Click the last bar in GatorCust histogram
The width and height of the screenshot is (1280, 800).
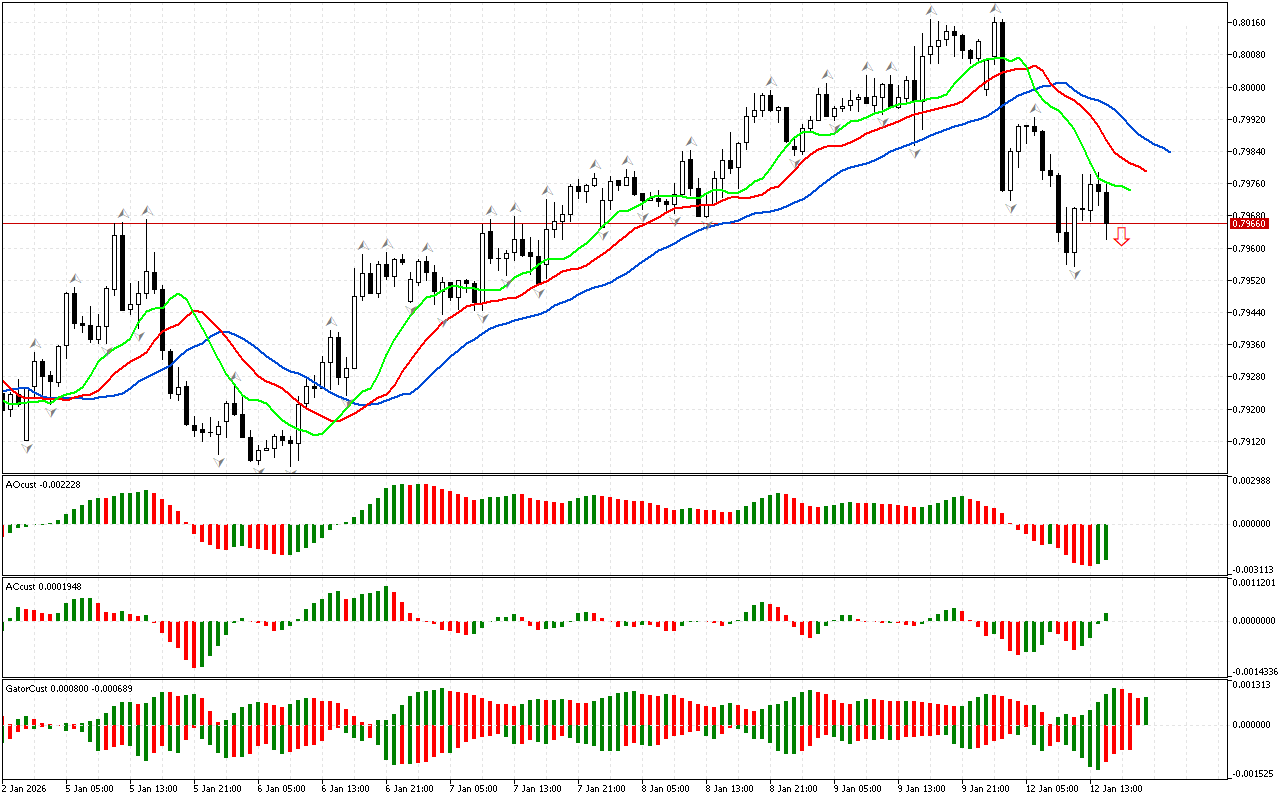(1145, 711)
